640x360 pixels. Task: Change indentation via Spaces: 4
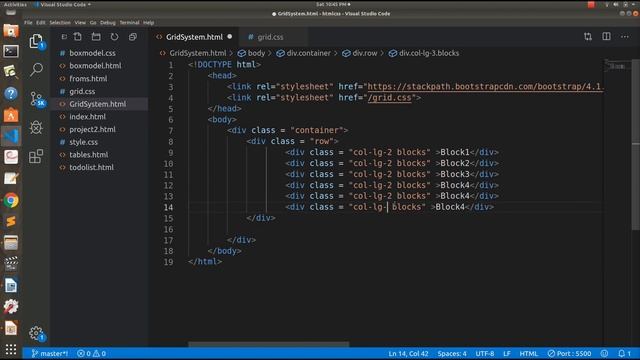coord(452,353)
